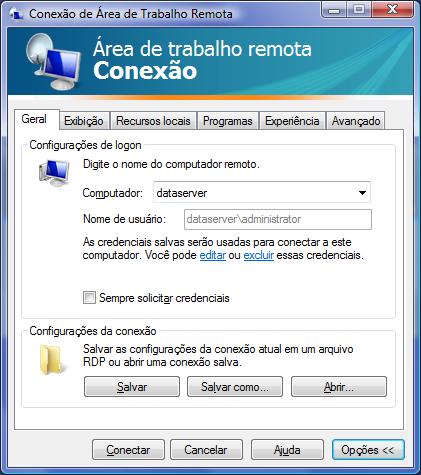The height and width of the screenshot is (475, 421).
Task: Click the computer icon in logon settings
Action: point(54,173)
